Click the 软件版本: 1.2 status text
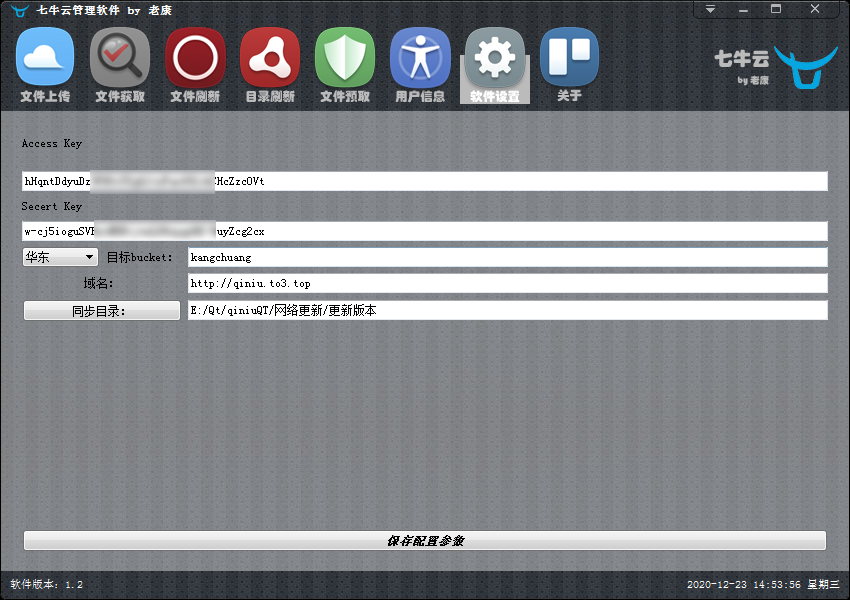The image size is (850, 600). coord(47,584)
